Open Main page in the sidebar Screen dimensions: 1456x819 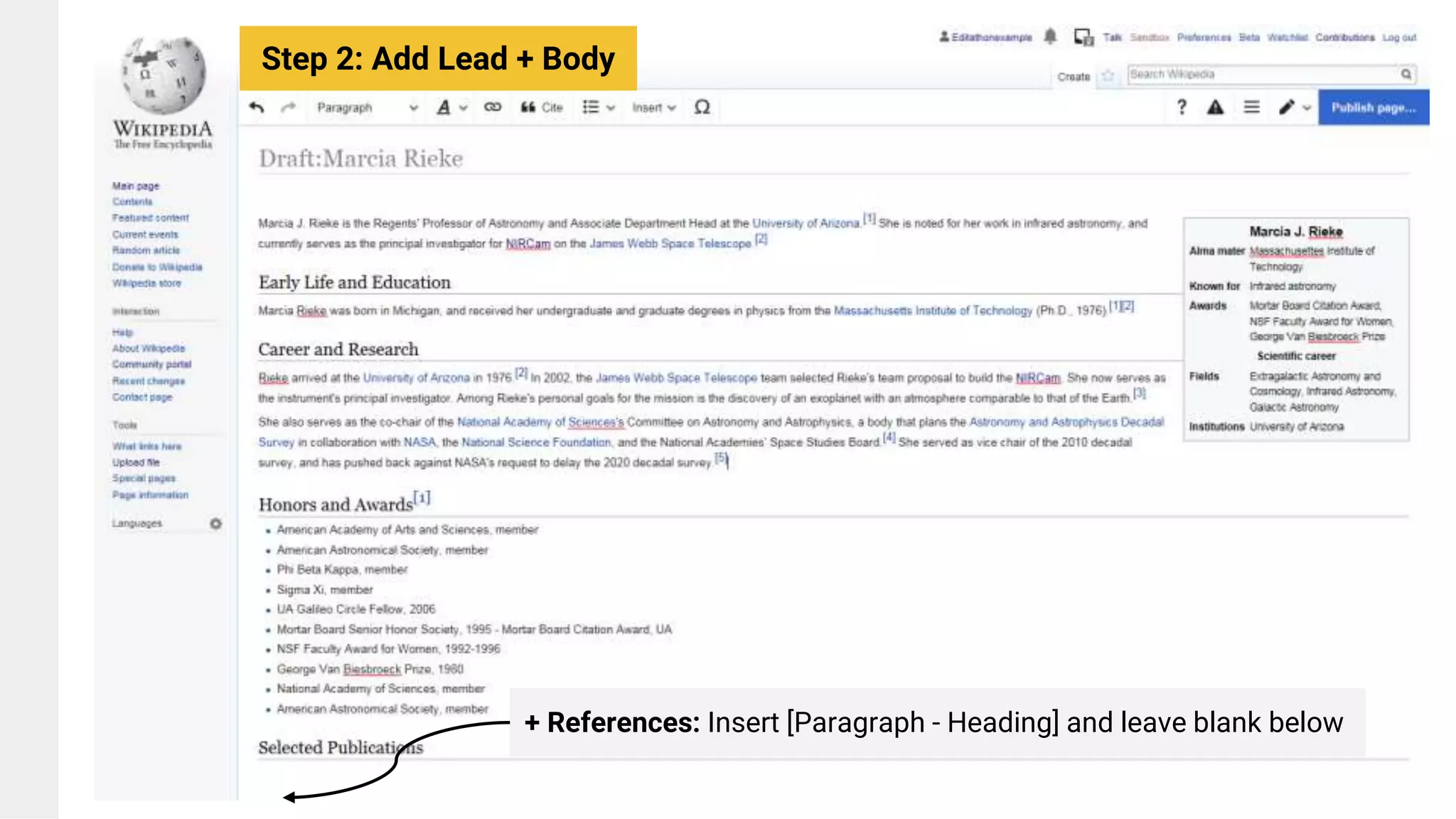(x=136, y=186)
